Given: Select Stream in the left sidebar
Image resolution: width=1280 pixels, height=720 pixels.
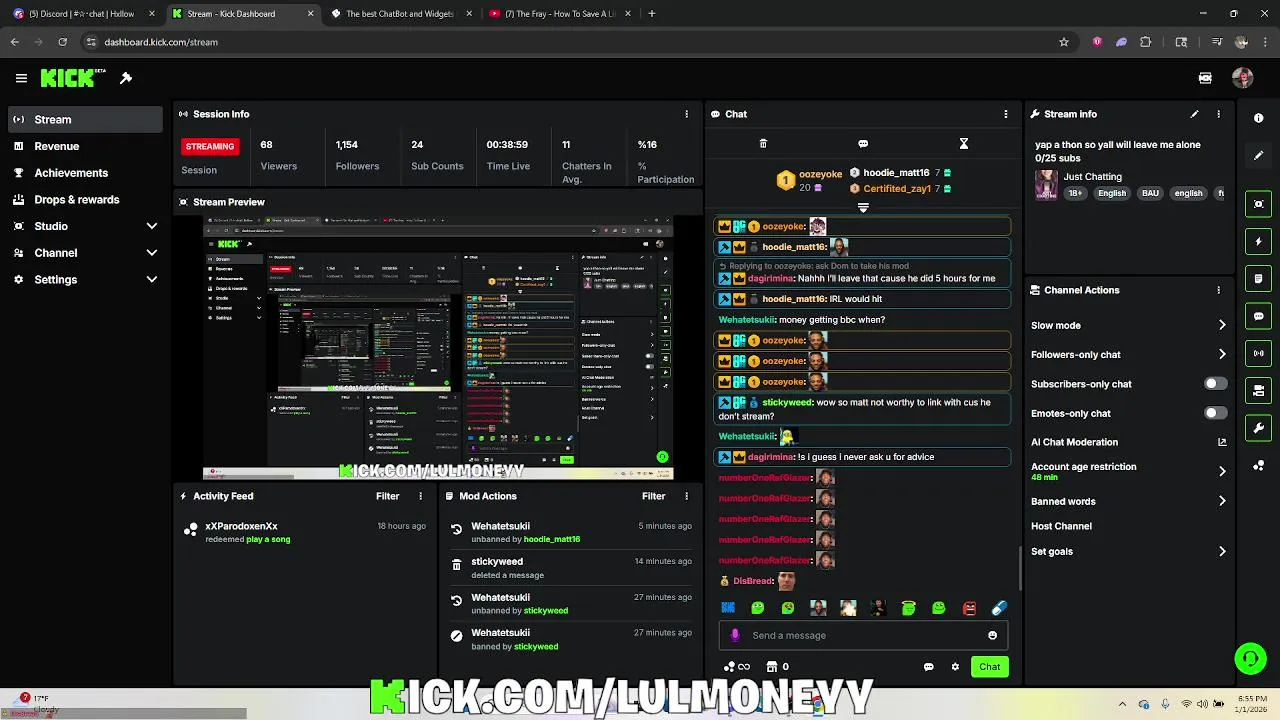Looking at the screenshot, I should pos(85,119).
